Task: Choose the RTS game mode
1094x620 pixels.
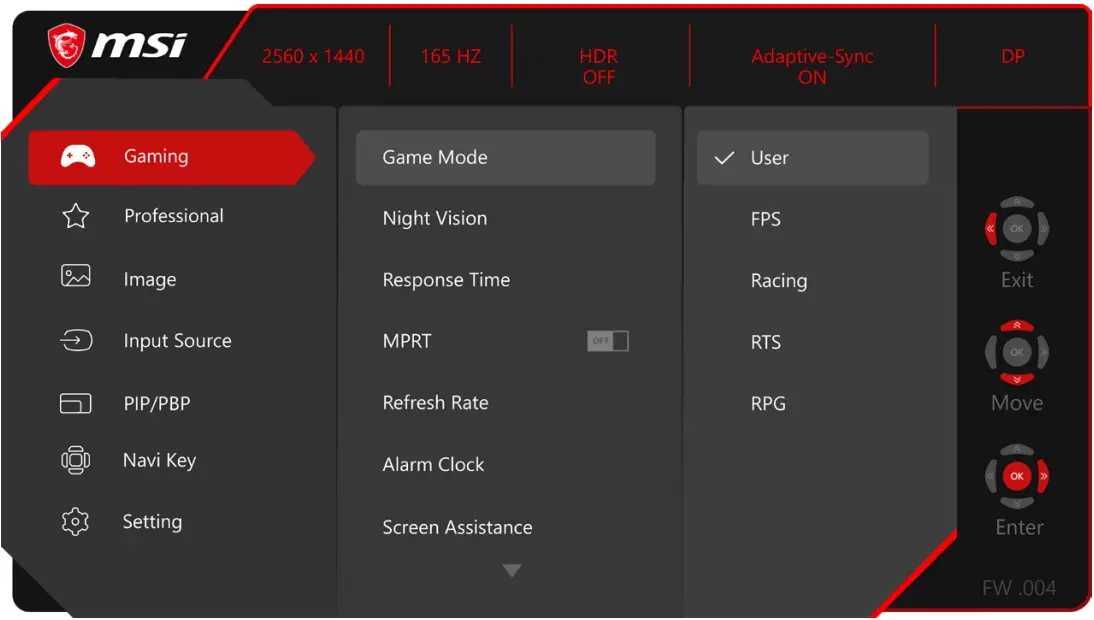Action: coord(766,342)
